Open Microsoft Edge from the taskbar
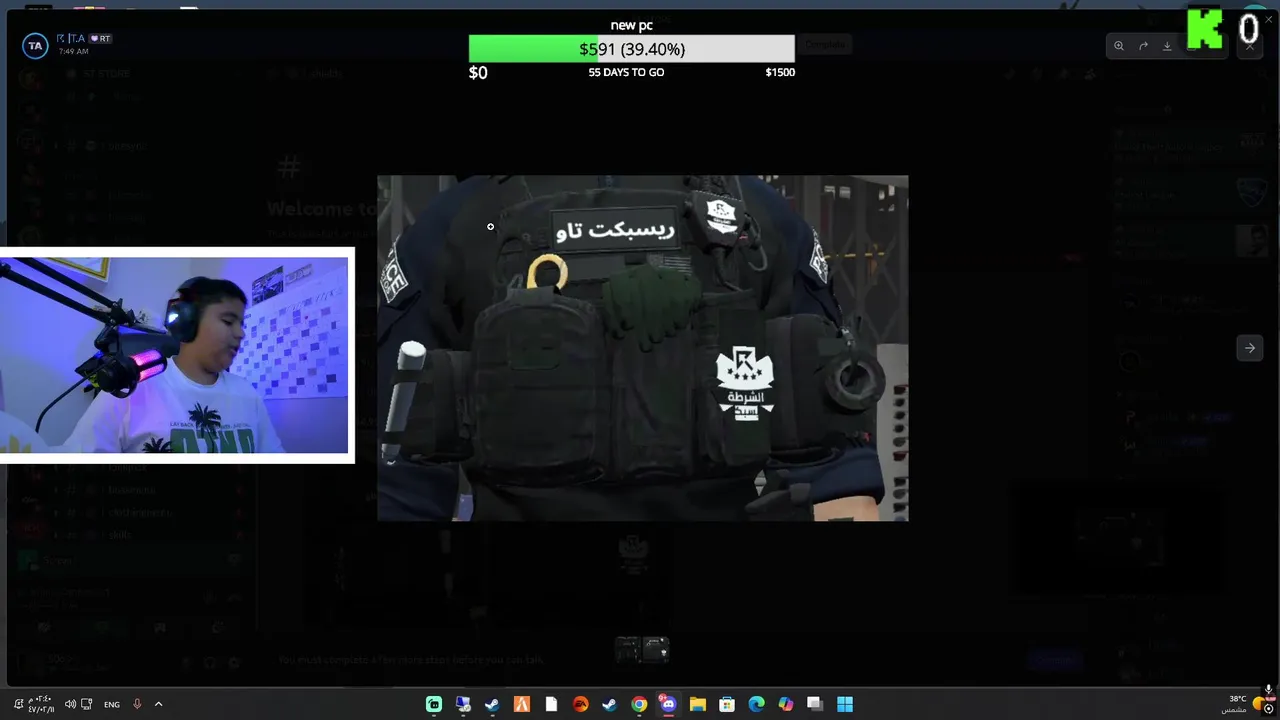 pyautogui.click(x=756, y=704)
